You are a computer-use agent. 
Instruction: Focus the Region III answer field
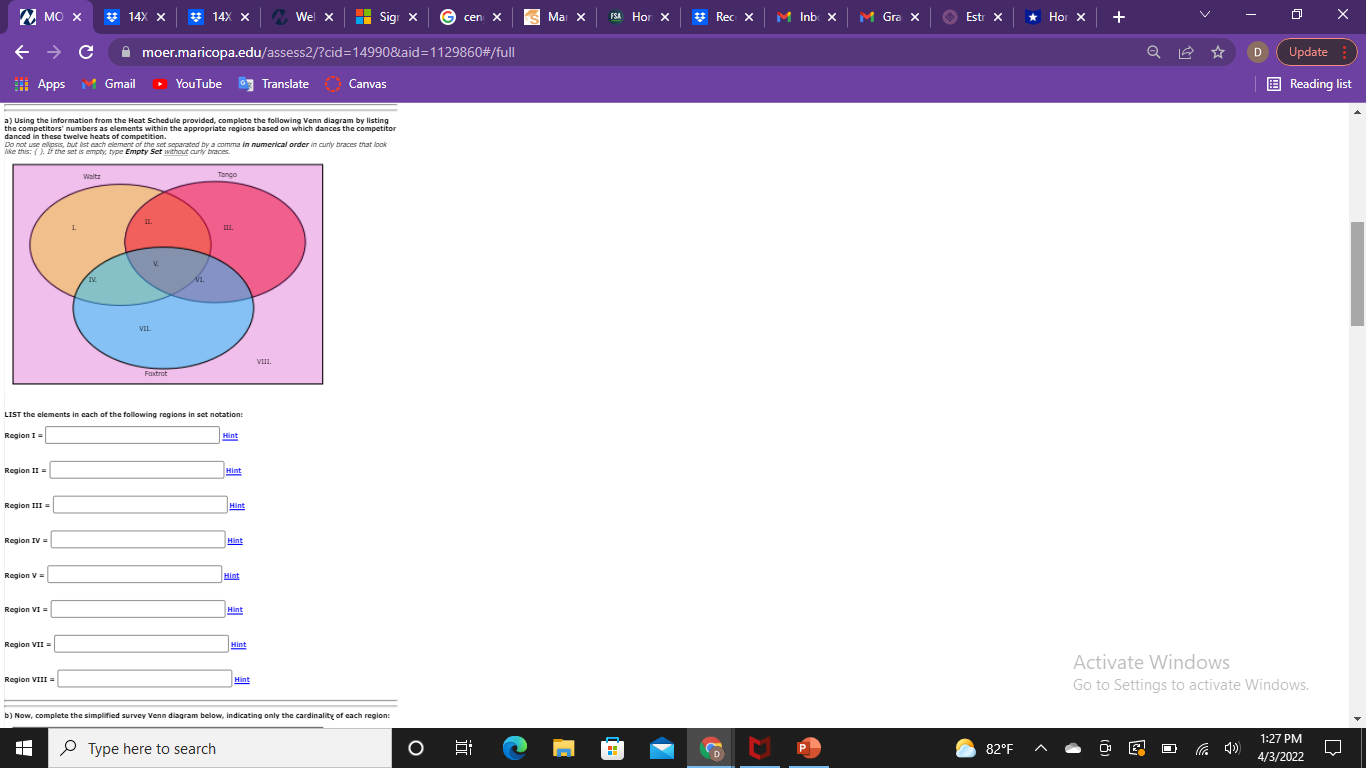pos(140,505)
